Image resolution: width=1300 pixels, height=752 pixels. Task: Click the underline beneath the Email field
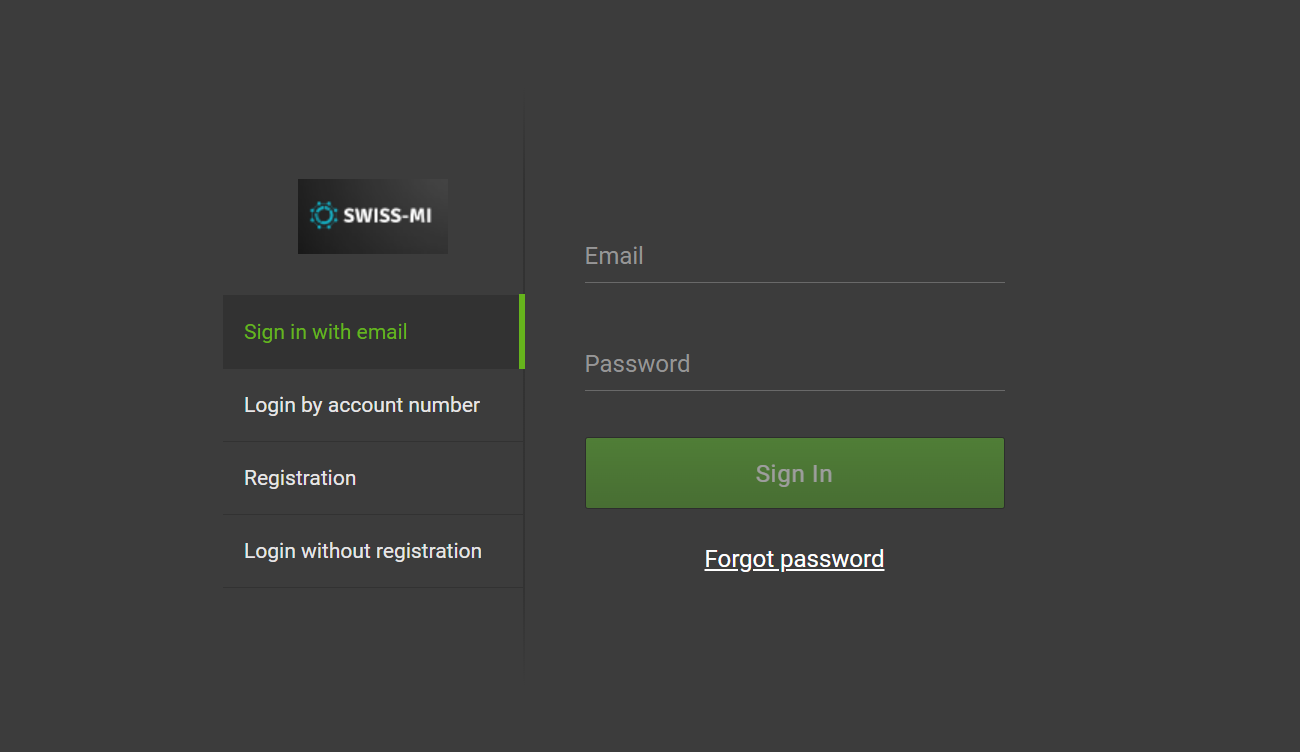coord(794,283)
